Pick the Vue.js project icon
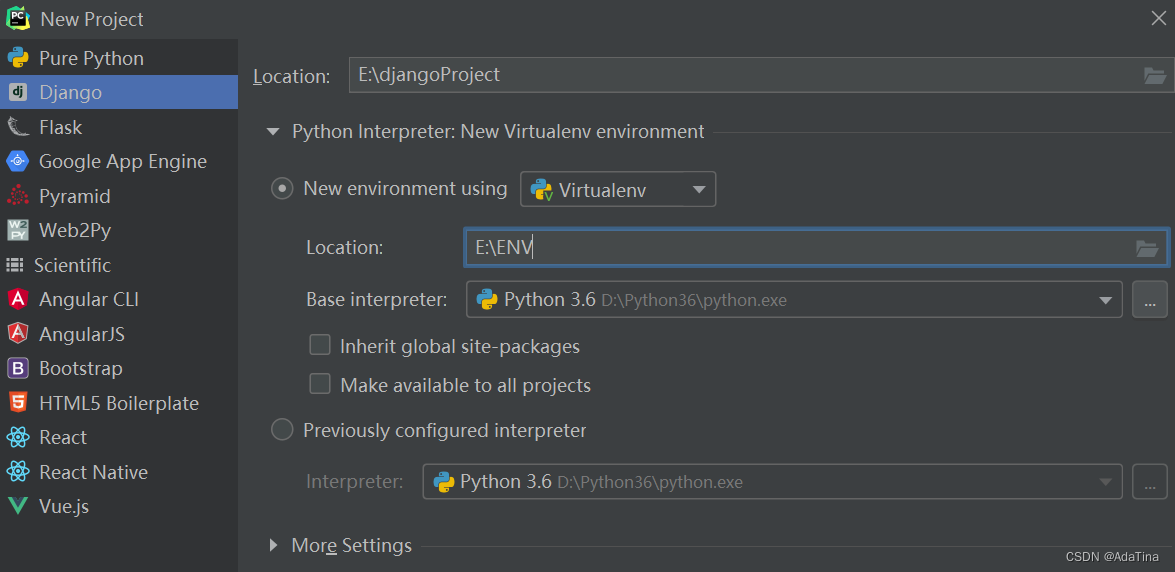Screen dimensions: 1175x572 (x=18, y=506)
